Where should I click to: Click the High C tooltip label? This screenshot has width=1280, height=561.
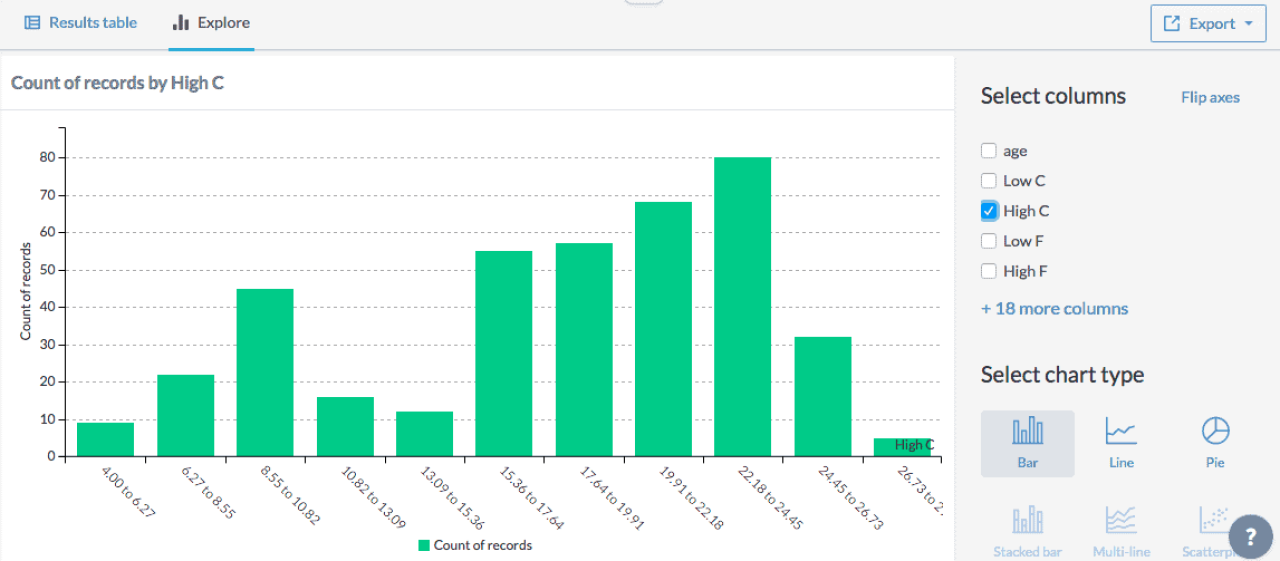coord(914,445)
